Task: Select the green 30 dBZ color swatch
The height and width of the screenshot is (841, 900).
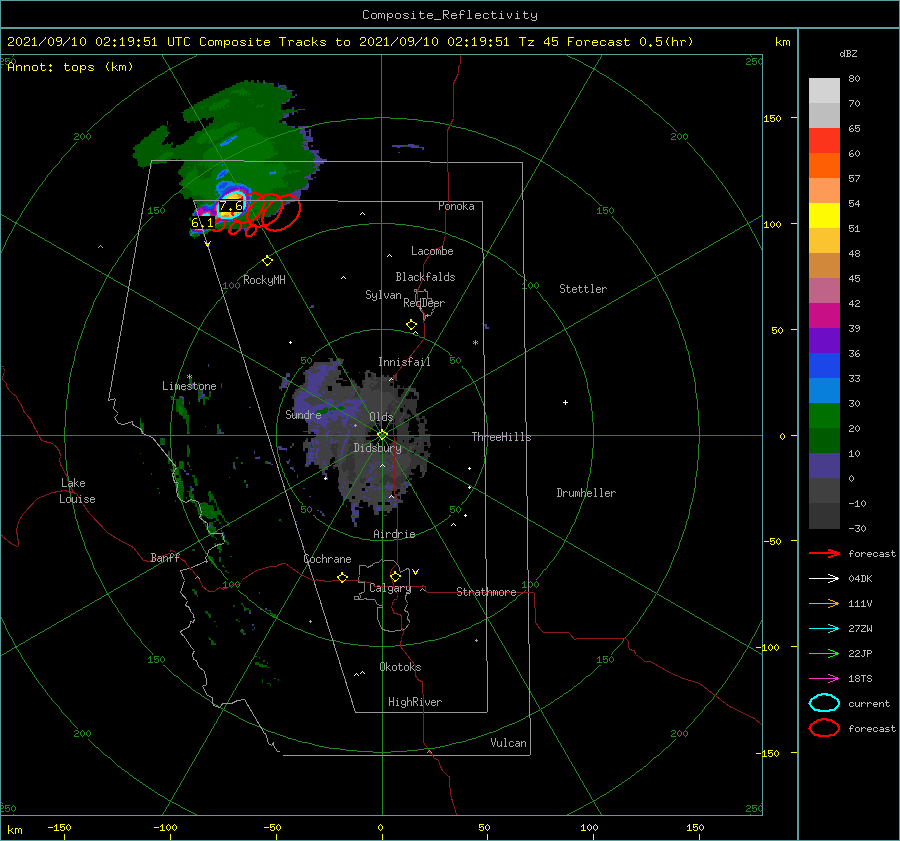Action: pos(824,415)
